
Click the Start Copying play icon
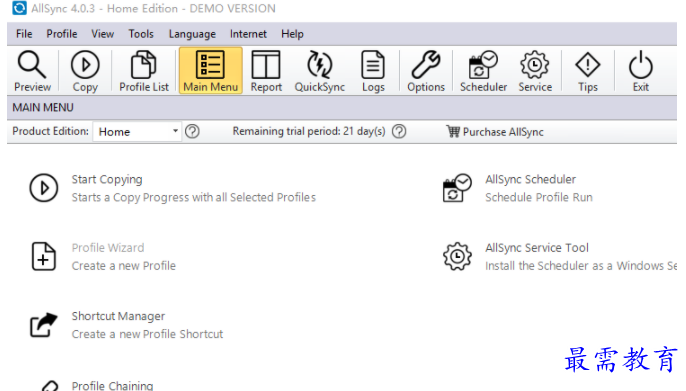coord(43,188)
